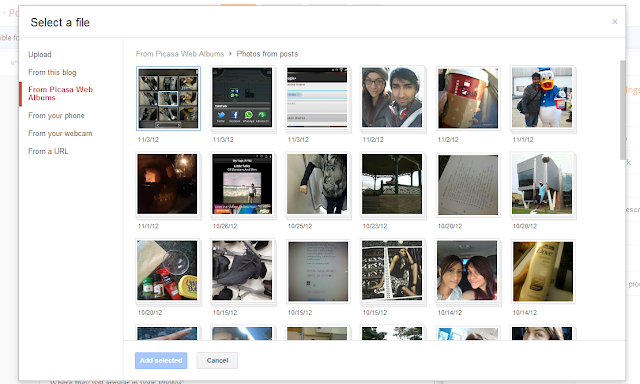Select the photo grid screenshot thumbnail
Screen dimensions: 640x384
click(x=168, y=98)
